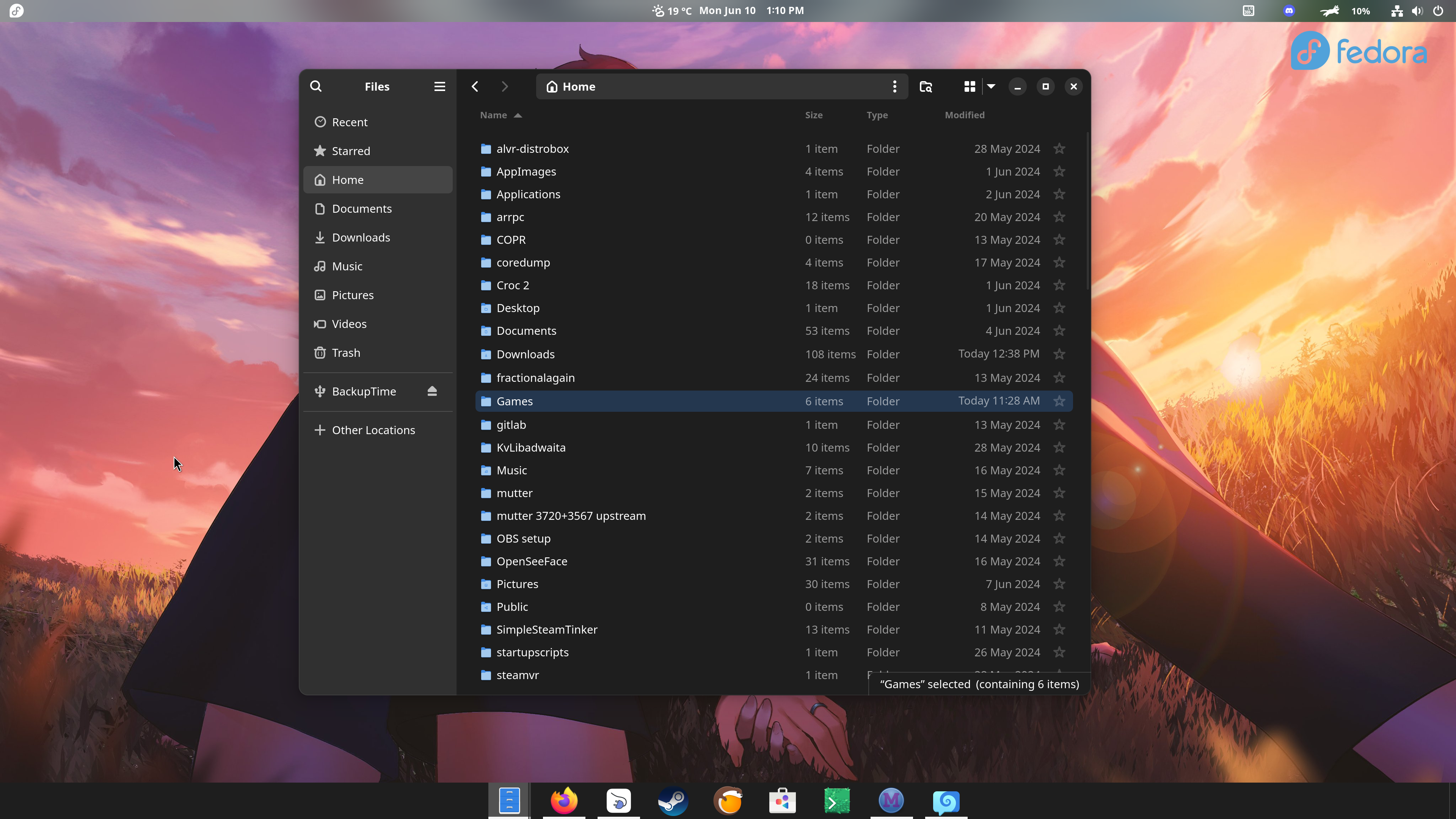The height and width of the screenshot is (819, 1456).
Task: Expand the view options dropdown arrow
Action: (991, 86)
